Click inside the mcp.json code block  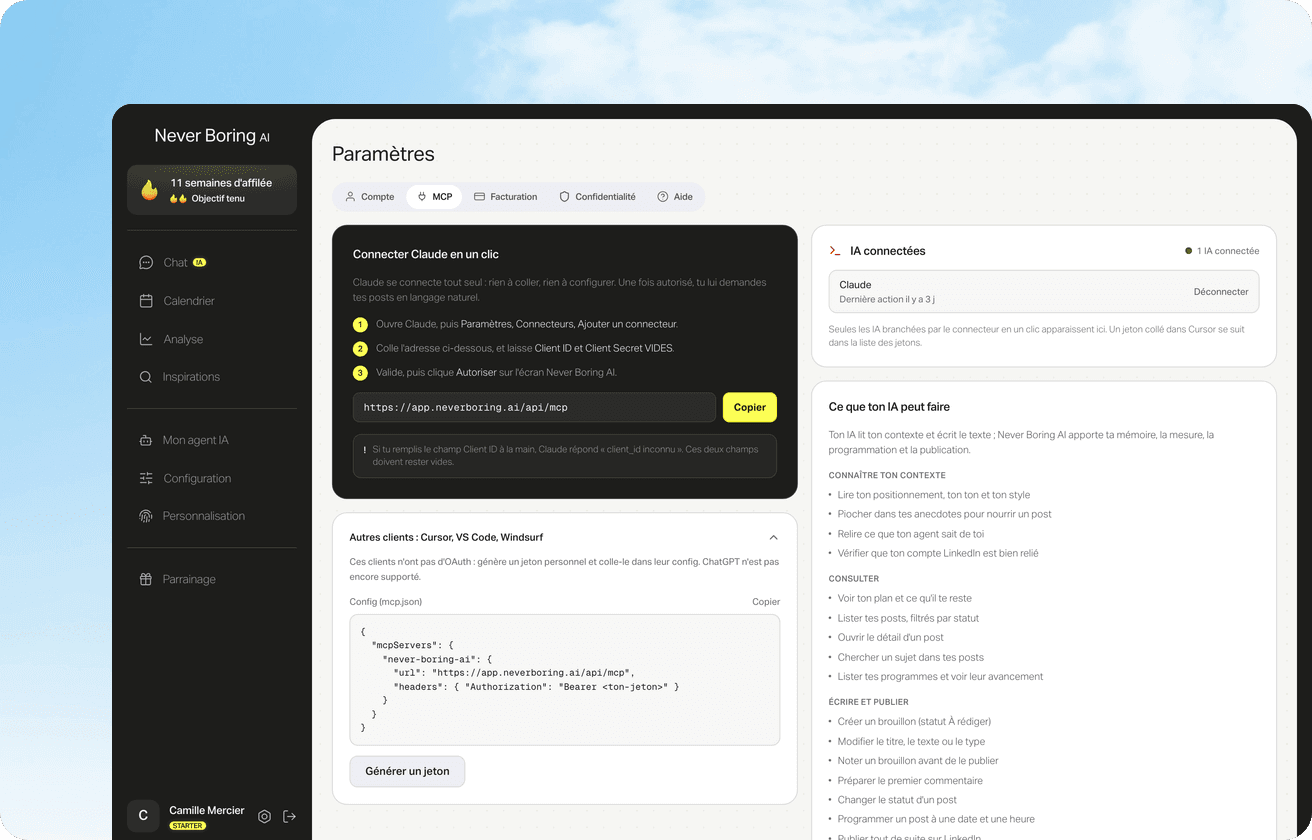click(x=565, y=679)
